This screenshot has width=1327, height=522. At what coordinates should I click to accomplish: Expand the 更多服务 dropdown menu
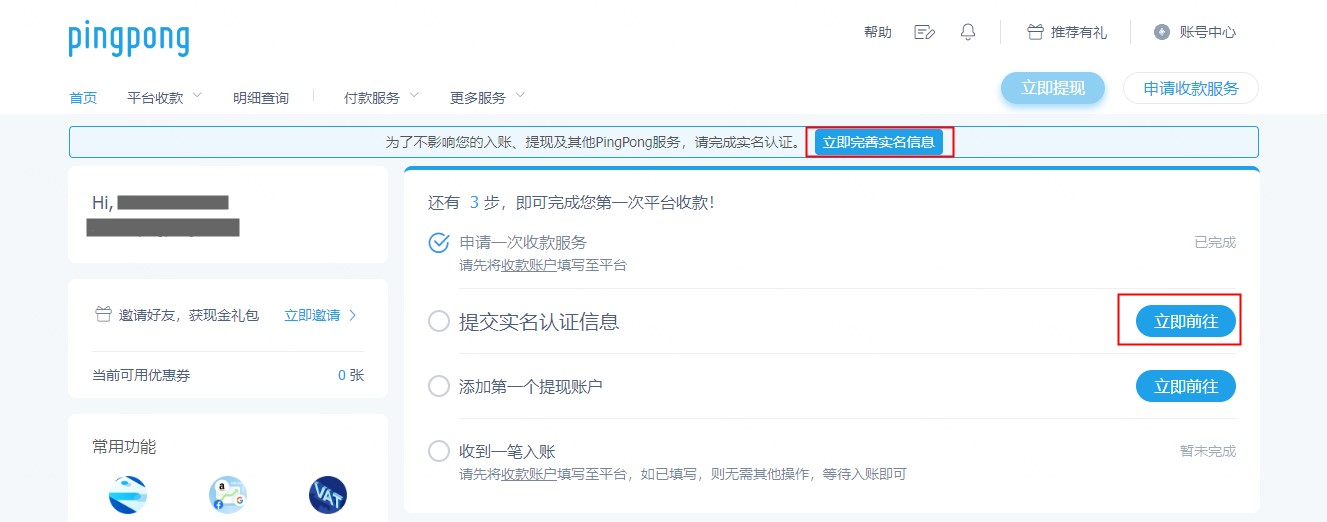click(x=487, y=98)
